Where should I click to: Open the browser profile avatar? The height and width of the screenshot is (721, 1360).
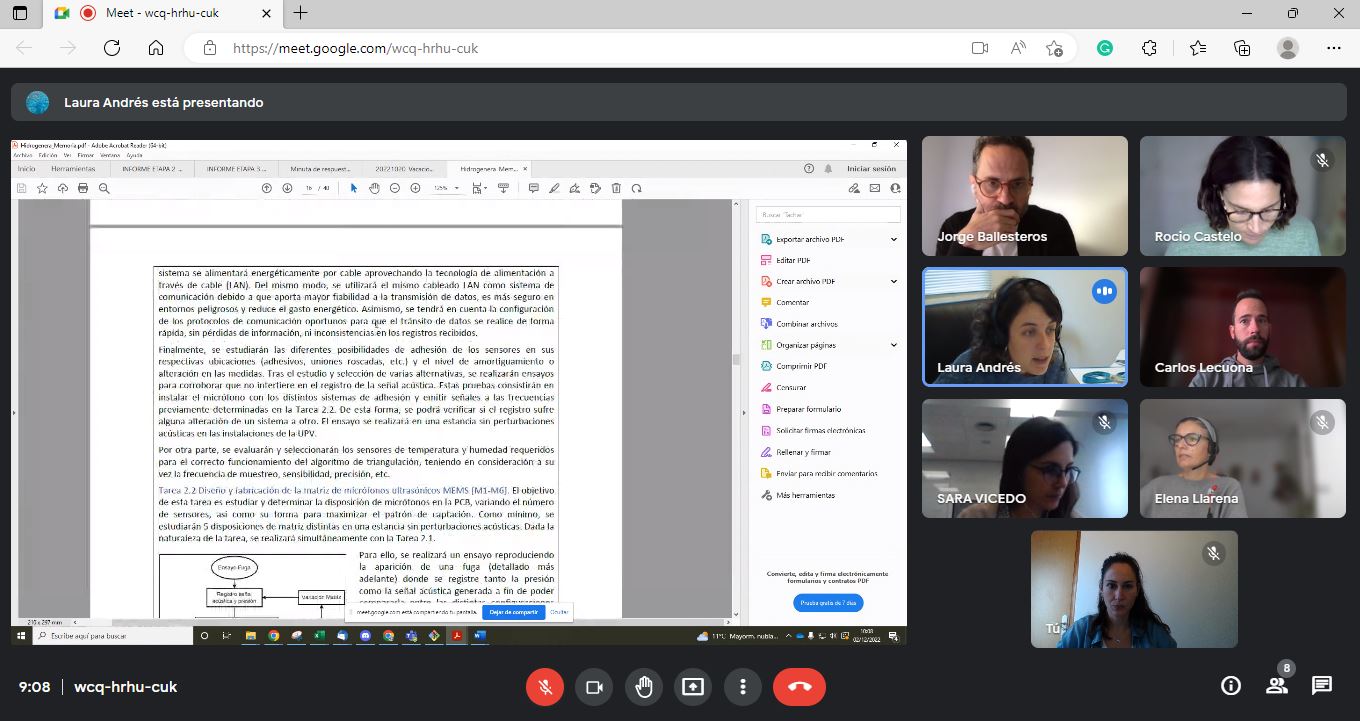click(x=1288, y=48)
